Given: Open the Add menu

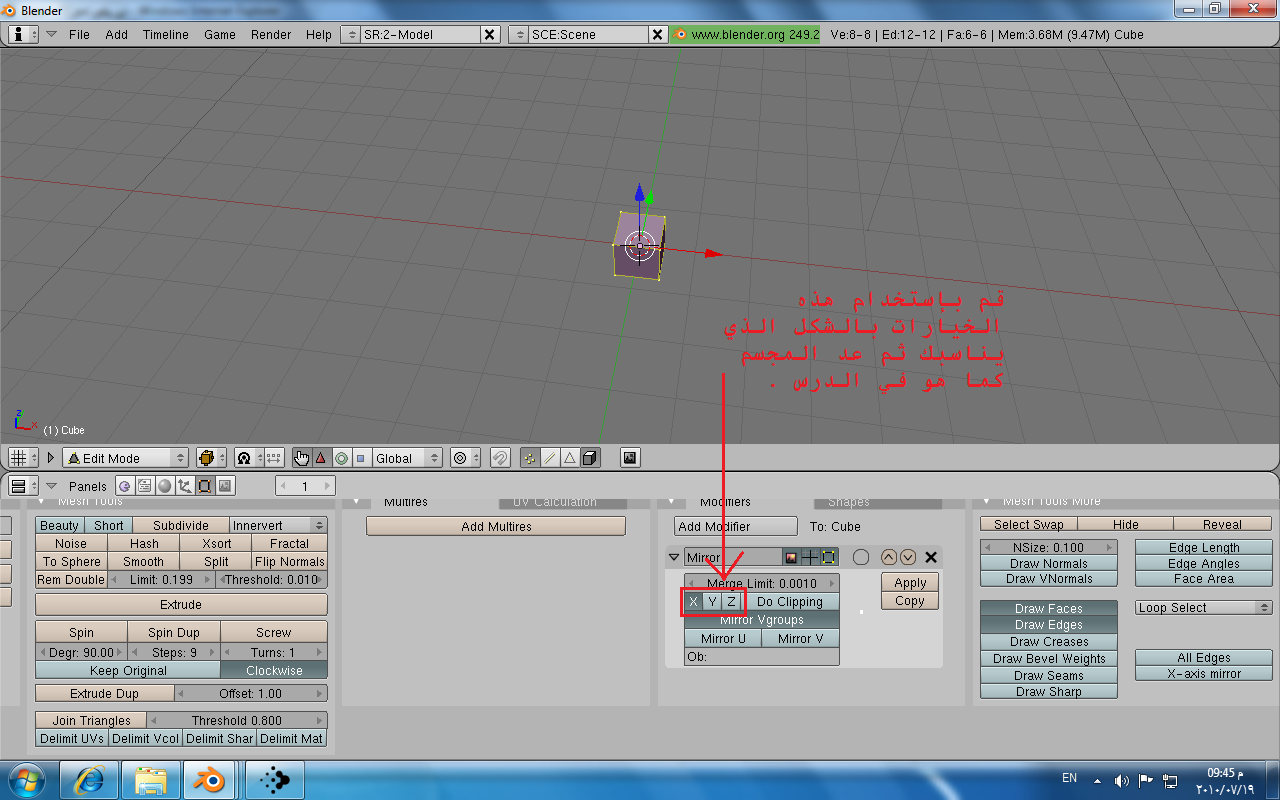Looking at the screenshot, I should (117, 34).
